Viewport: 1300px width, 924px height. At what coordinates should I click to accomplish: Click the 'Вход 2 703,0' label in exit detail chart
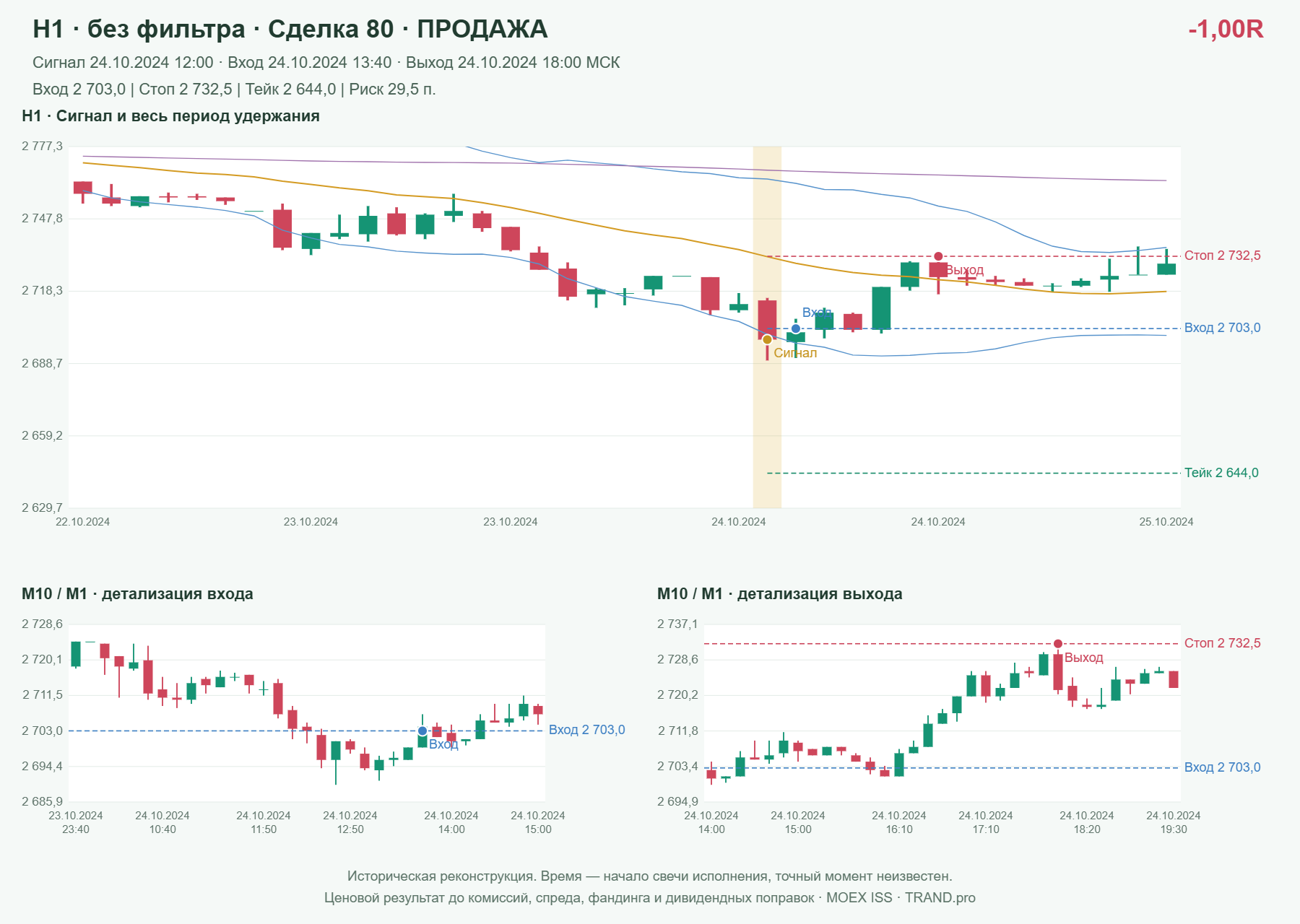click(1222, 767)
